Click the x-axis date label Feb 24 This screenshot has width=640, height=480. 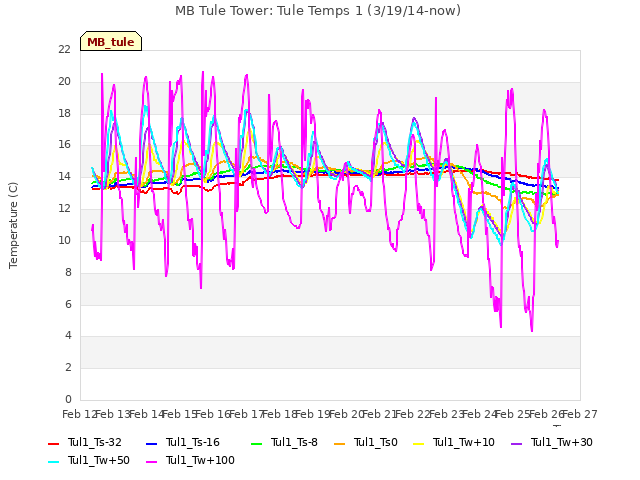coord(479,414)
